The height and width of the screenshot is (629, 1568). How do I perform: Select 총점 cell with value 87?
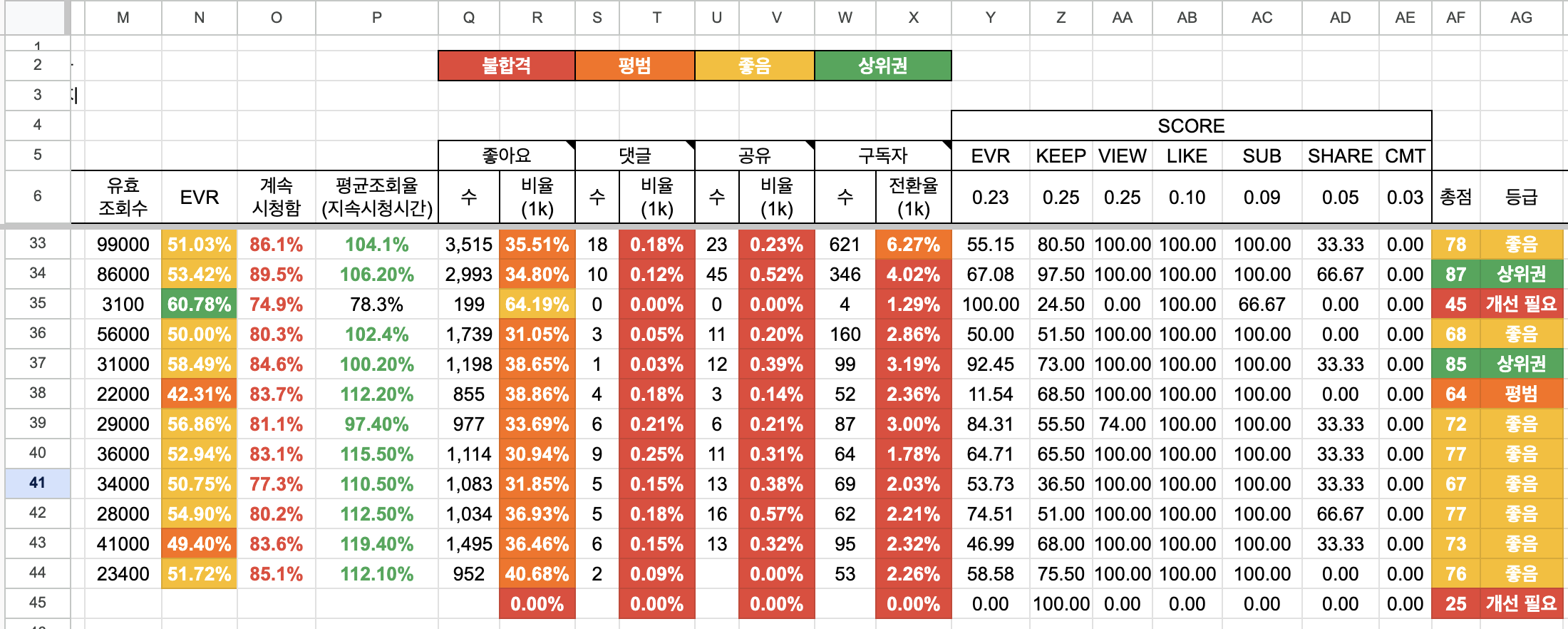pos(1455,274)
